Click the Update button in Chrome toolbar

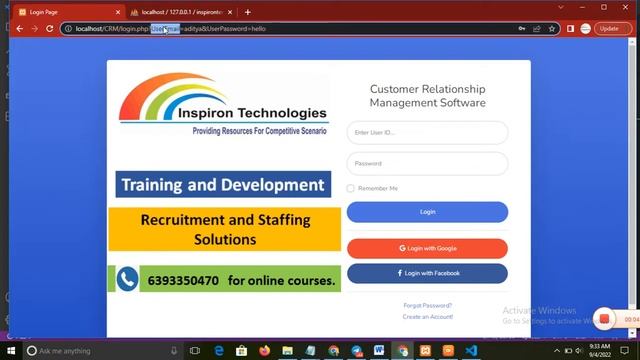click(613, 29)
